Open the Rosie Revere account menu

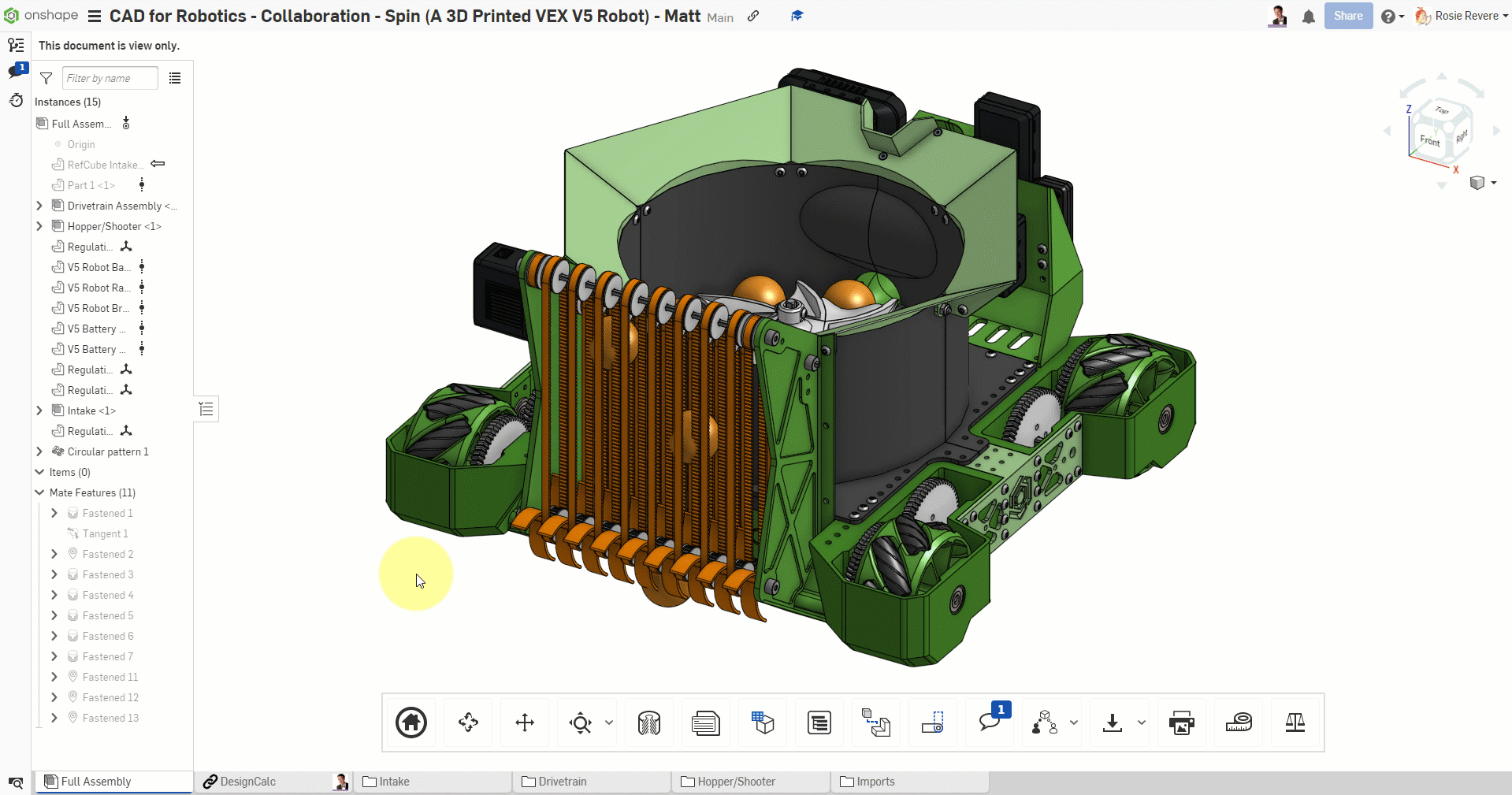pos(1465,16)
